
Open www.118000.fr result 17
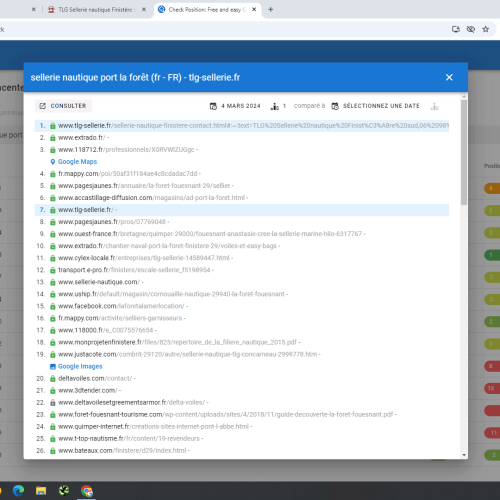pyautogui.click(x=106, y=330)
